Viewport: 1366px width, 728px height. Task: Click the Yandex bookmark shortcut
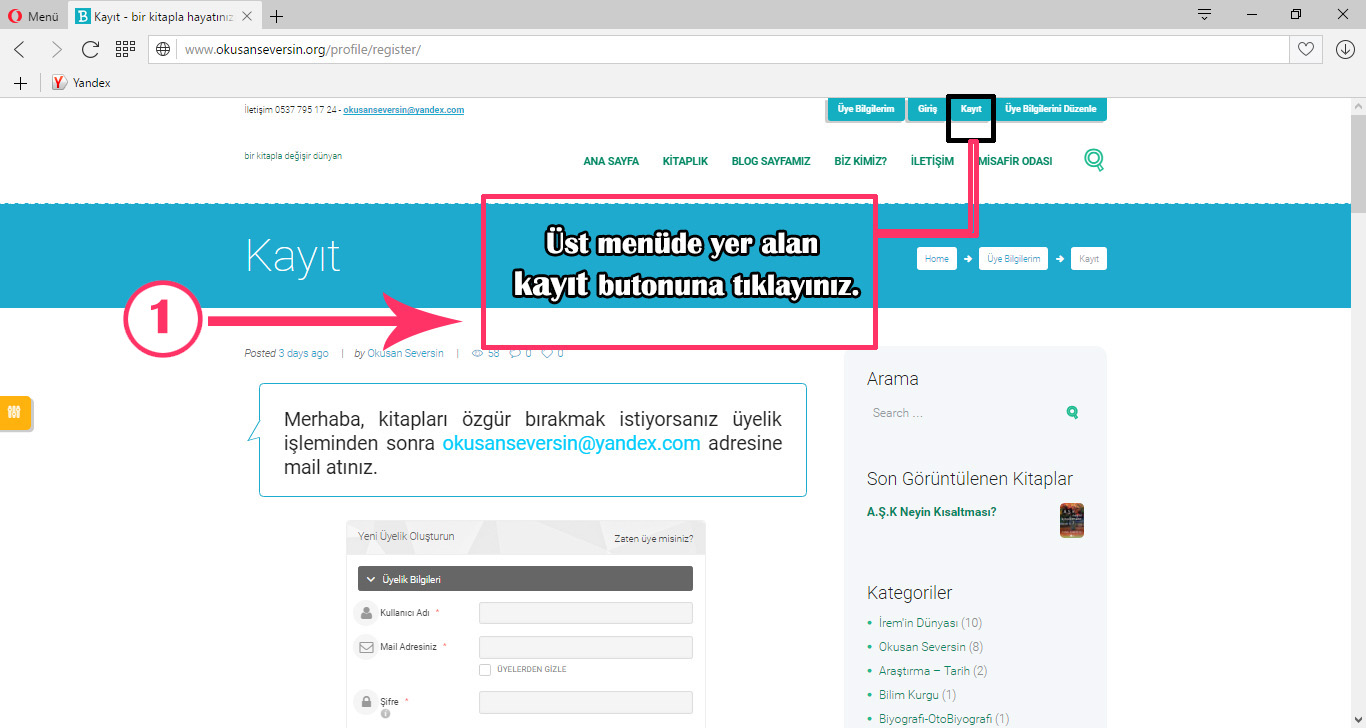82,83
